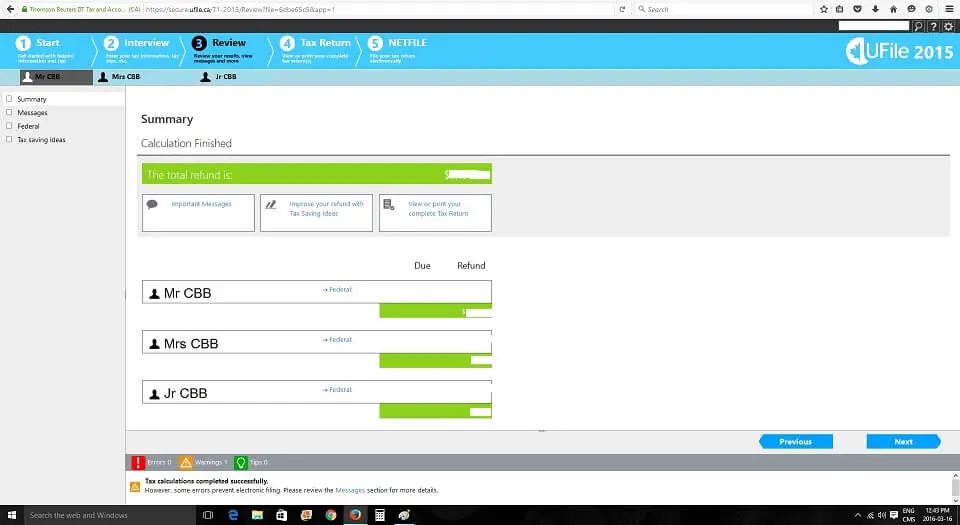Click Search the web and Windows box
The width and height of the screenshot is (960, 525).
point(109,515)
